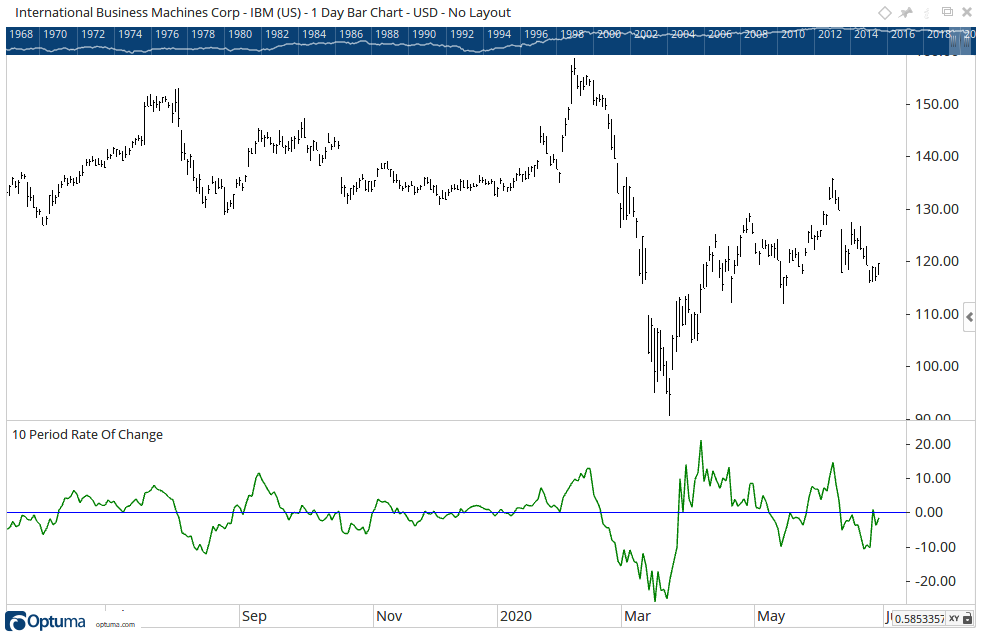Click the March low price bar near 90
982x635 pixels.
tap(669, 397)
